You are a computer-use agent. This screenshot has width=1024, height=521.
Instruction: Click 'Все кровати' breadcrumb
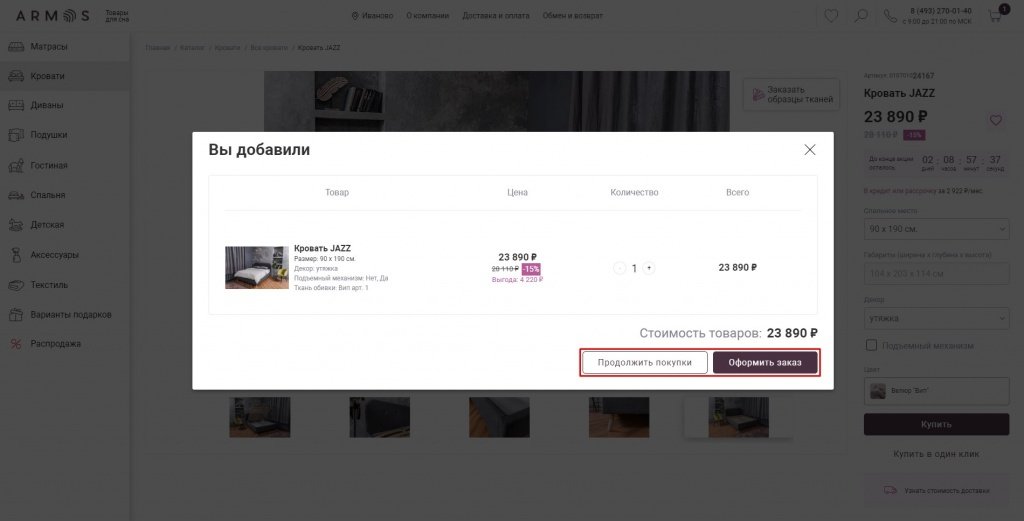point(269,48)
